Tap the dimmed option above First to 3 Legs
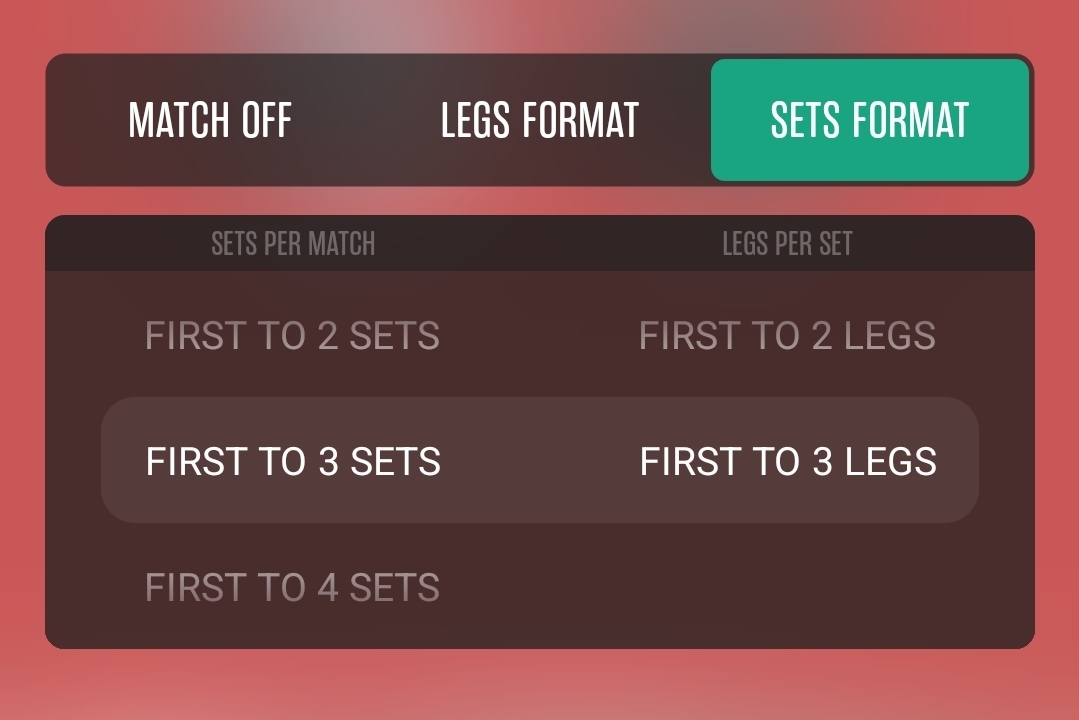This screenshot has height=720, width=1079. (787, 336)
